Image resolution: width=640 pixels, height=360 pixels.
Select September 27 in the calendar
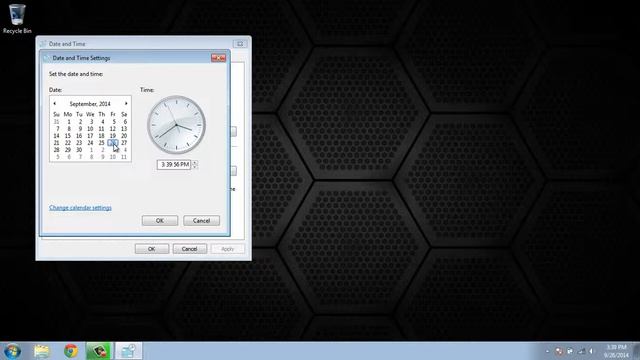(x=124, y=143)
